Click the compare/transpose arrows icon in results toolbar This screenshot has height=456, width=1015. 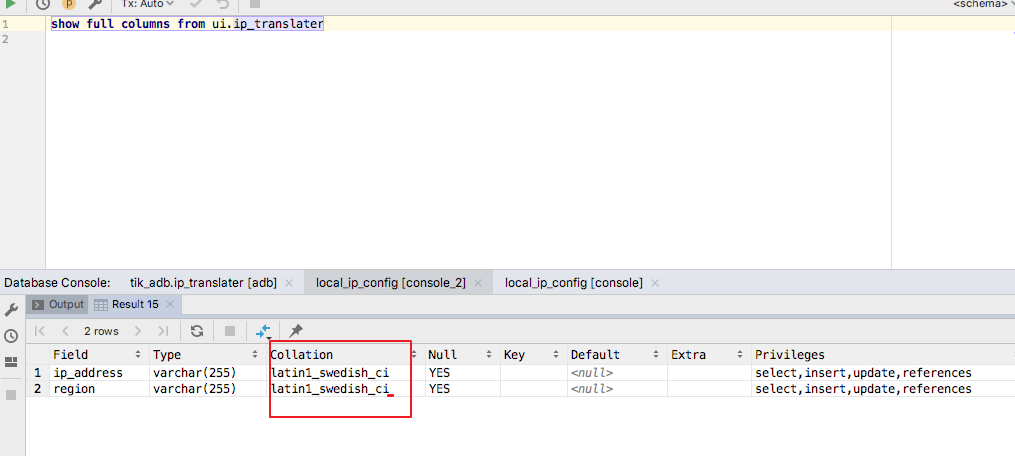pyautogui.click(x=263, y=332)
